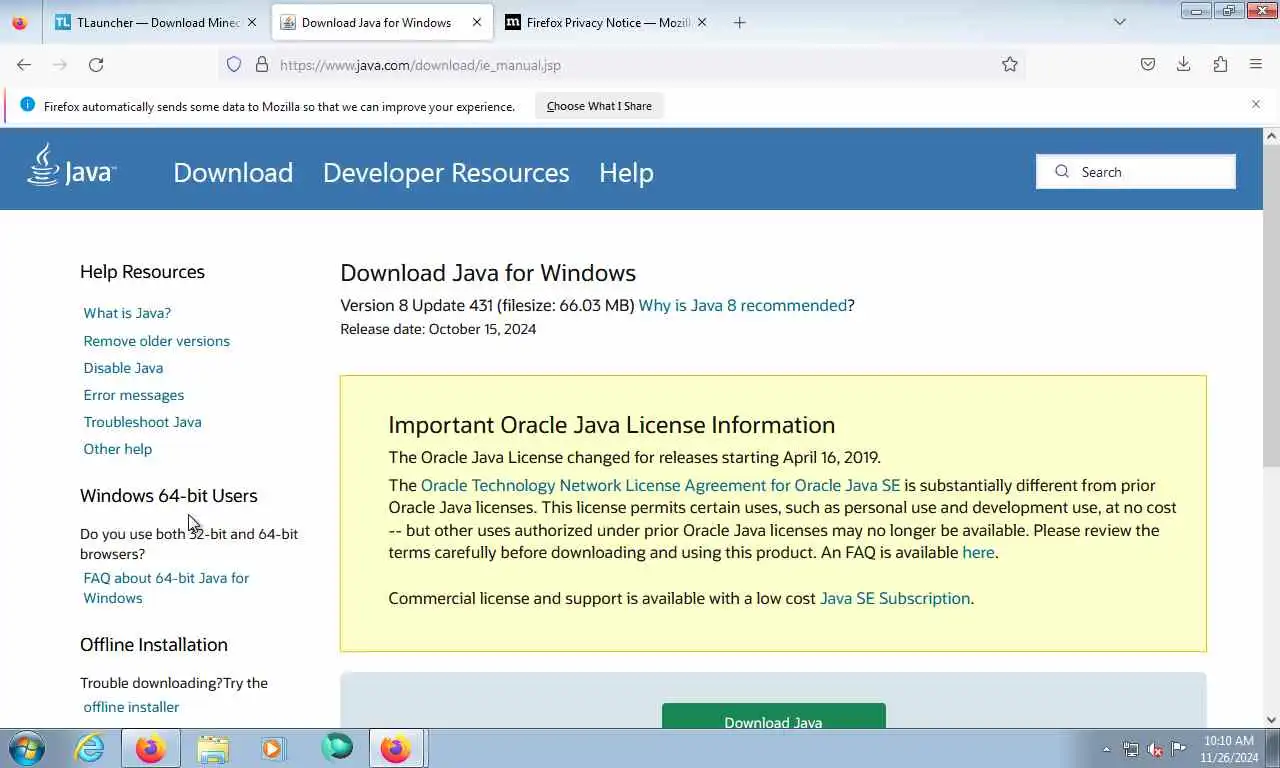The height and width of the screenshot is (768, 1280).
Task: Open the list all tabs dropdown
Action: pyautogui.click(x=1120, y=22)
